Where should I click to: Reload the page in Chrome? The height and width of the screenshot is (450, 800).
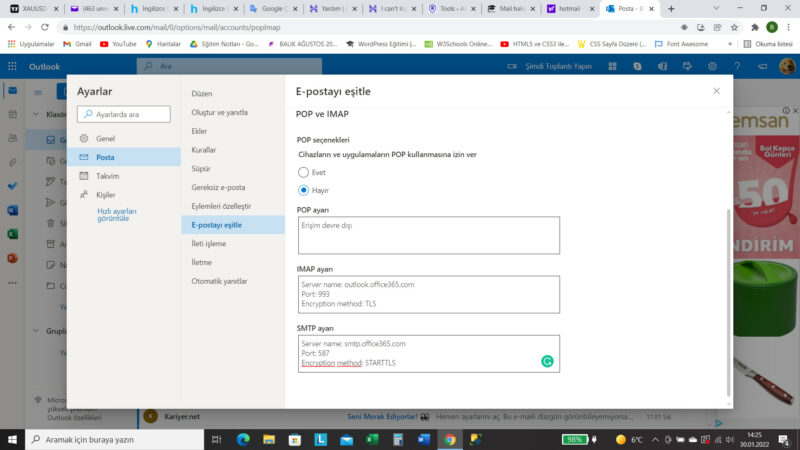coord(45,28)
